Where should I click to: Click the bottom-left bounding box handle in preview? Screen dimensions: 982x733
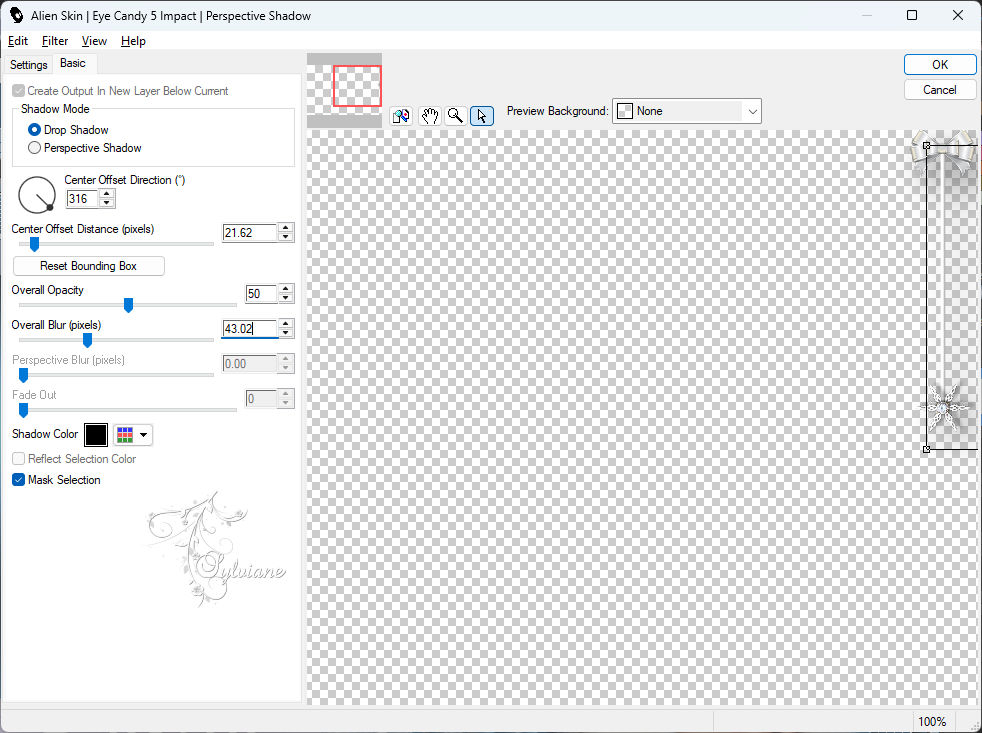pyautogui.click(x=927, y=449)
